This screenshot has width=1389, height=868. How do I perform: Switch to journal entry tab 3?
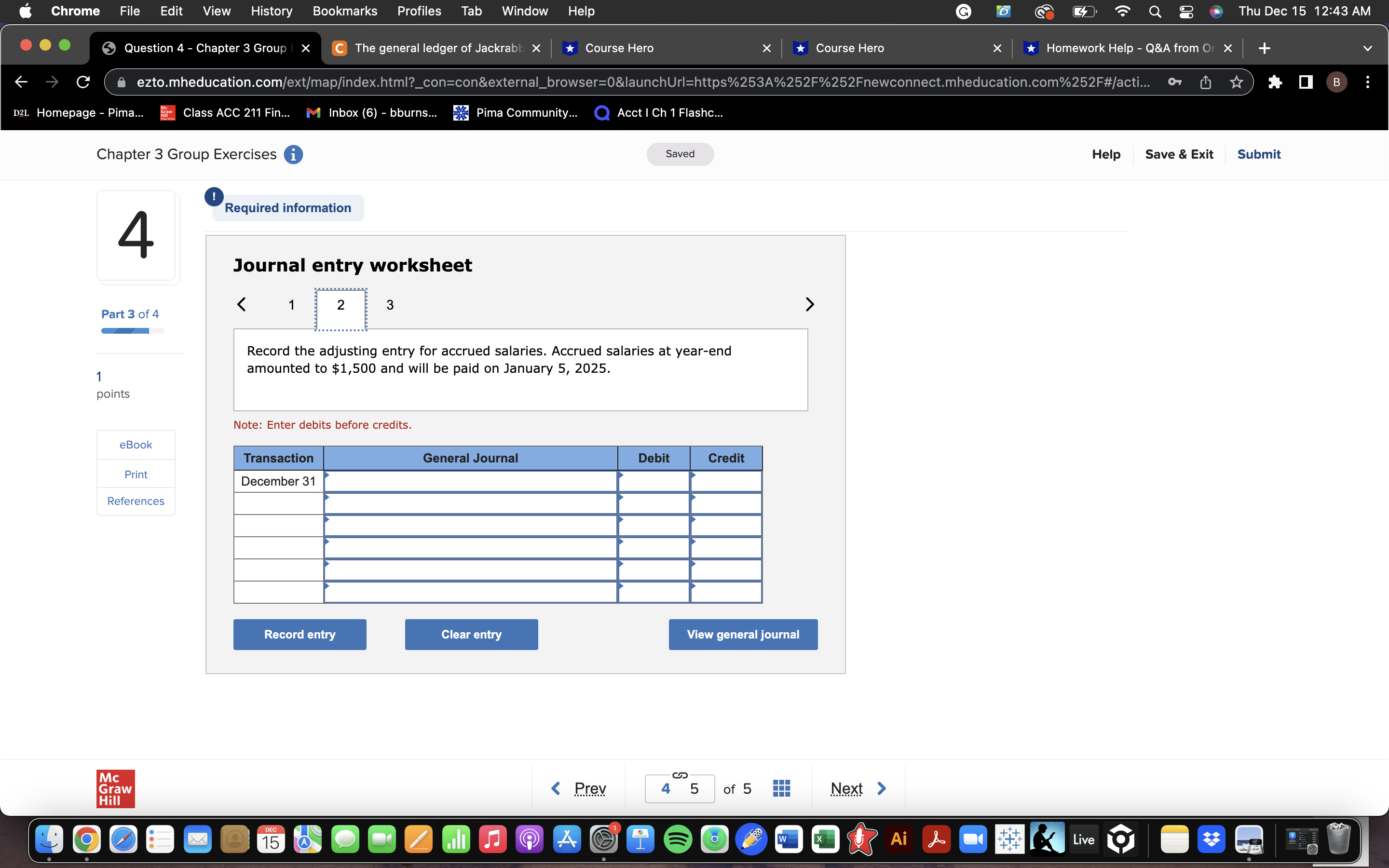[x=390, y=305]
